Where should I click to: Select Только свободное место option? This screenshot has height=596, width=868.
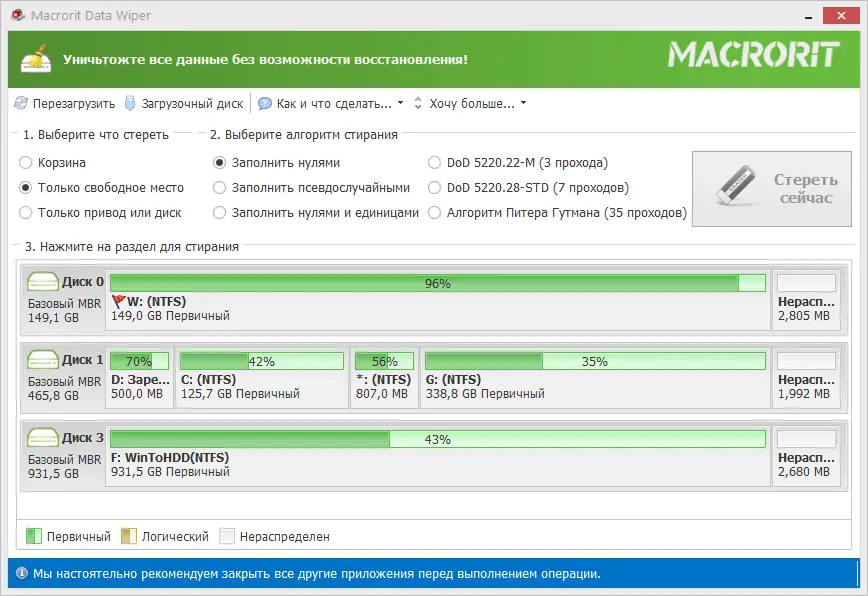point(101,188)
